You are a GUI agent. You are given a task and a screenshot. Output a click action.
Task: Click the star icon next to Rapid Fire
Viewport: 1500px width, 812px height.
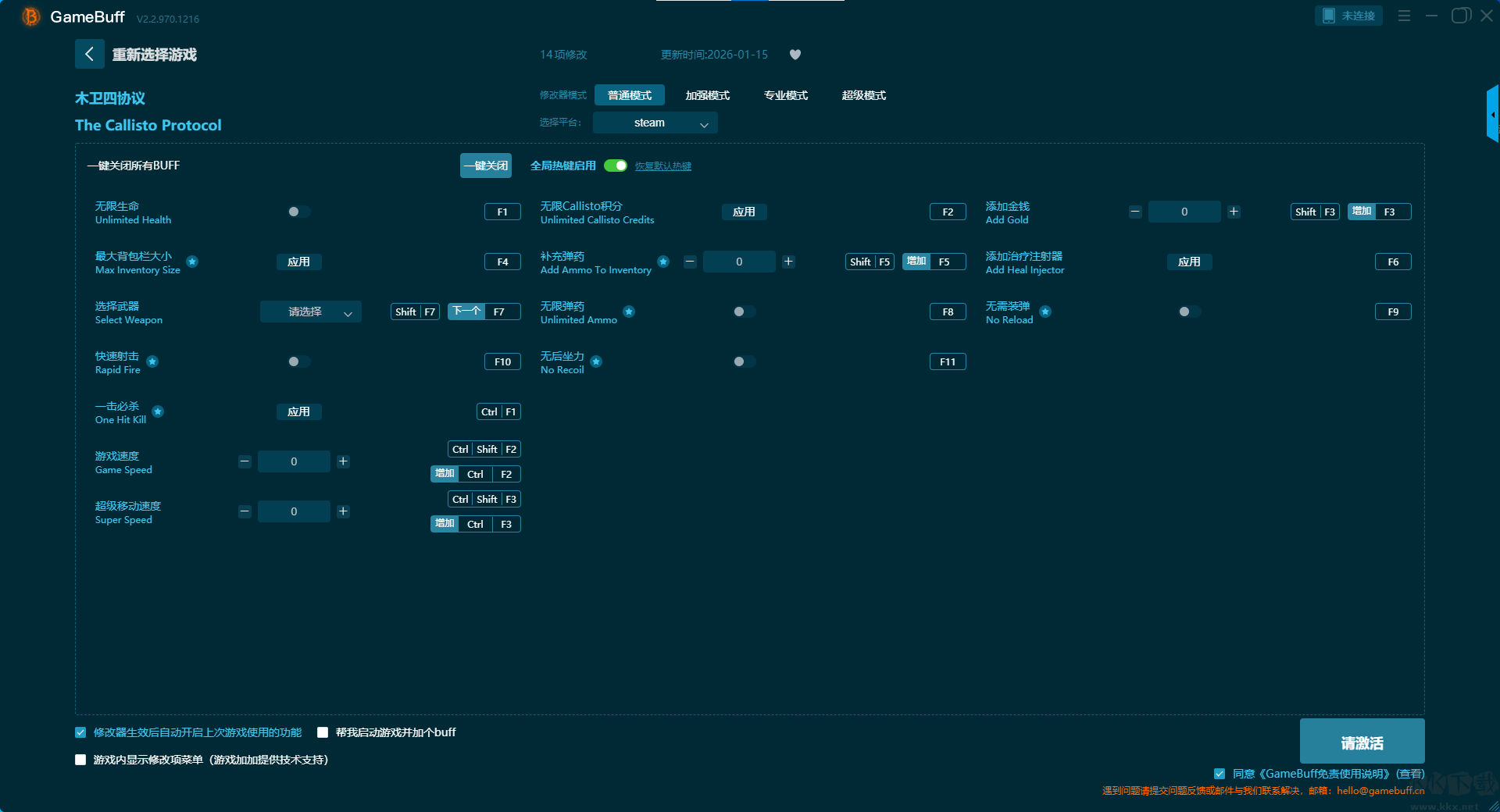pos(153,361)
